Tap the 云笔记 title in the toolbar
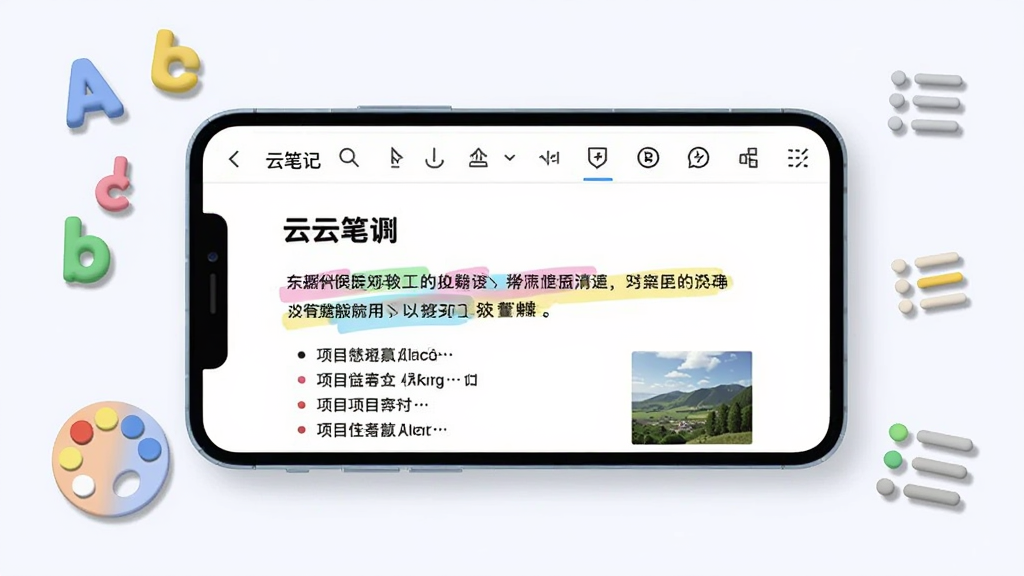Screen dimensions: 1024x576 [x=293, y=160]
